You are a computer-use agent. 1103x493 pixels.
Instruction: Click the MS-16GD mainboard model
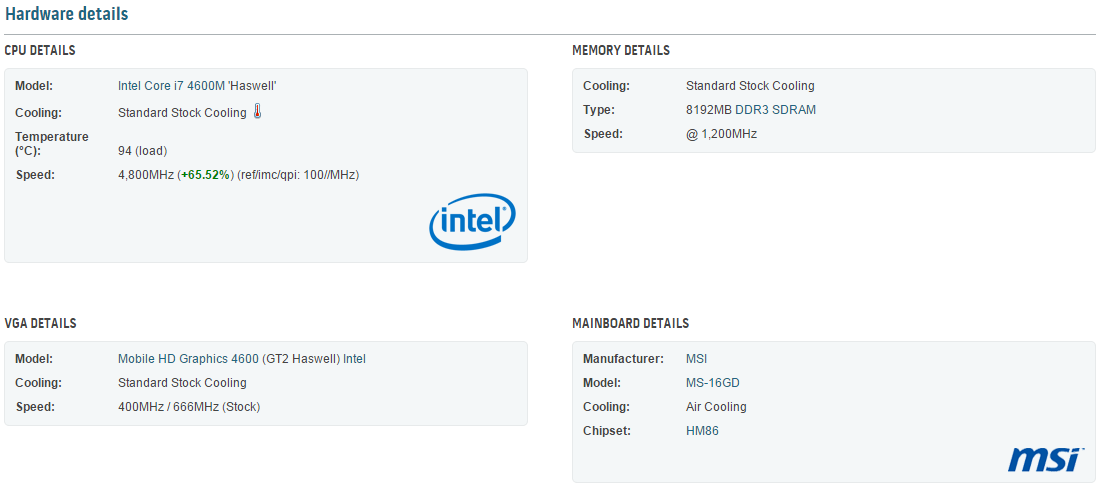tap(713, 383)
